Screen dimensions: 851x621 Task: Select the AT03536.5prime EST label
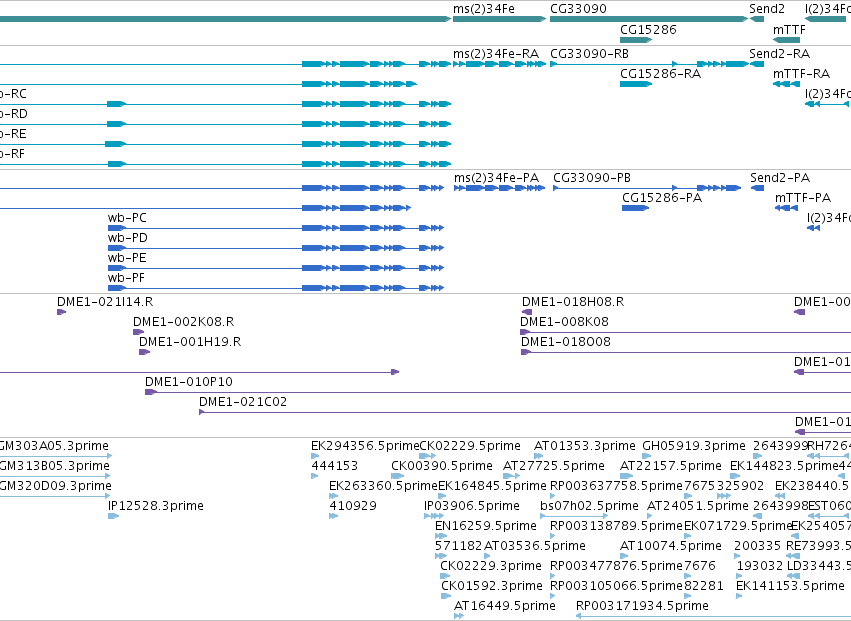point(534,546)
